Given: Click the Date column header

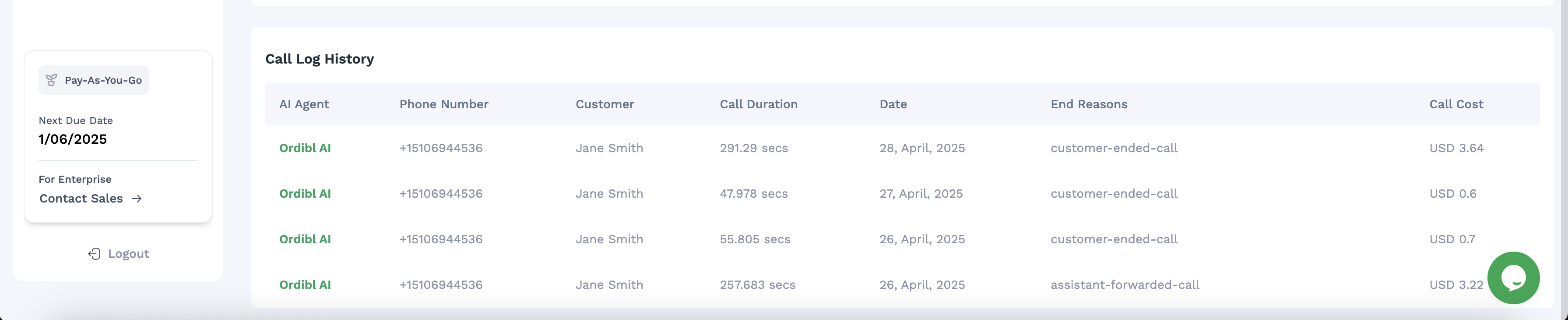Looking at the screenshot, I should [893, 104].
